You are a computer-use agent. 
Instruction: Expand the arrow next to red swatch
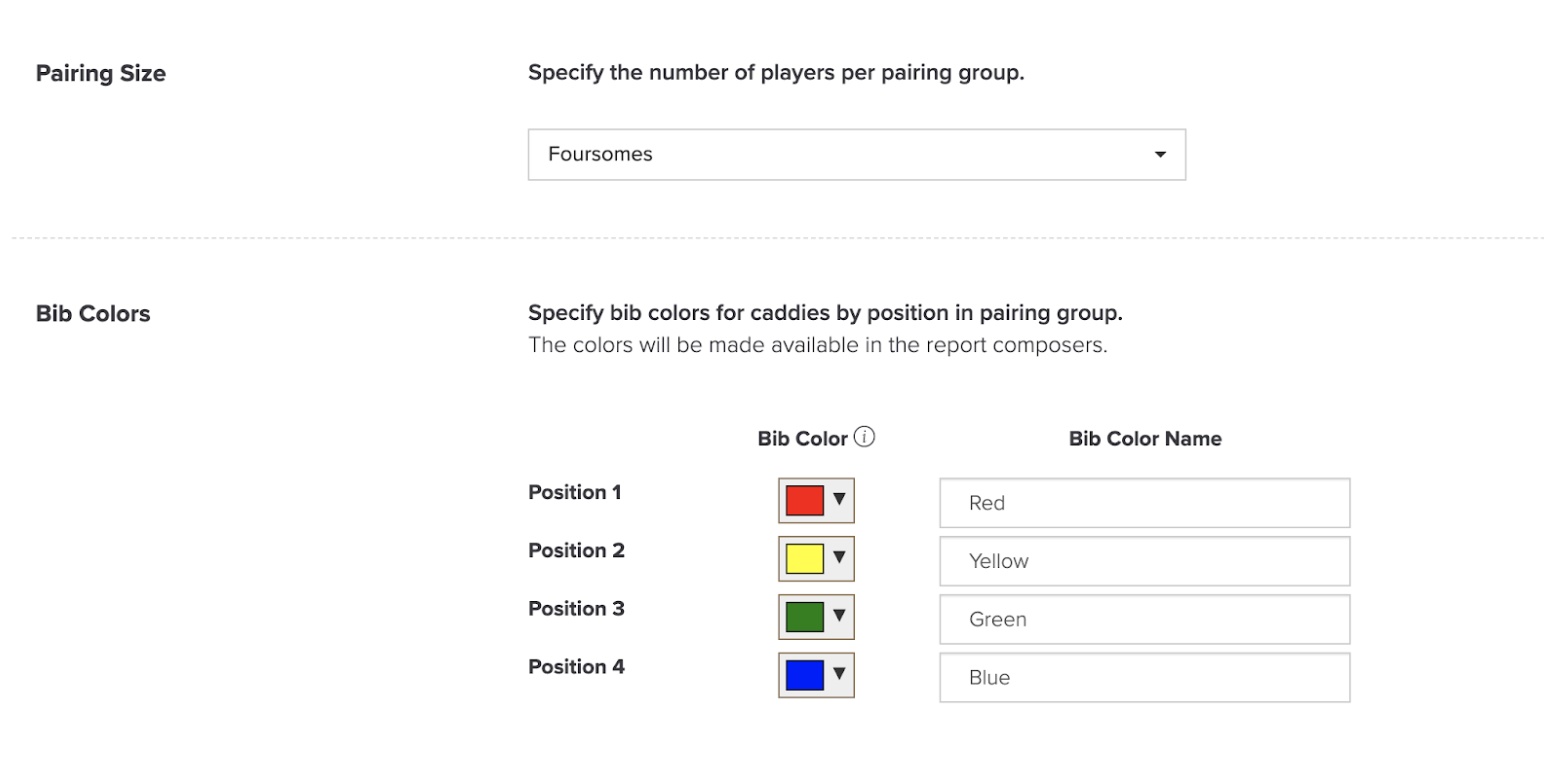[x=839, y=499]
